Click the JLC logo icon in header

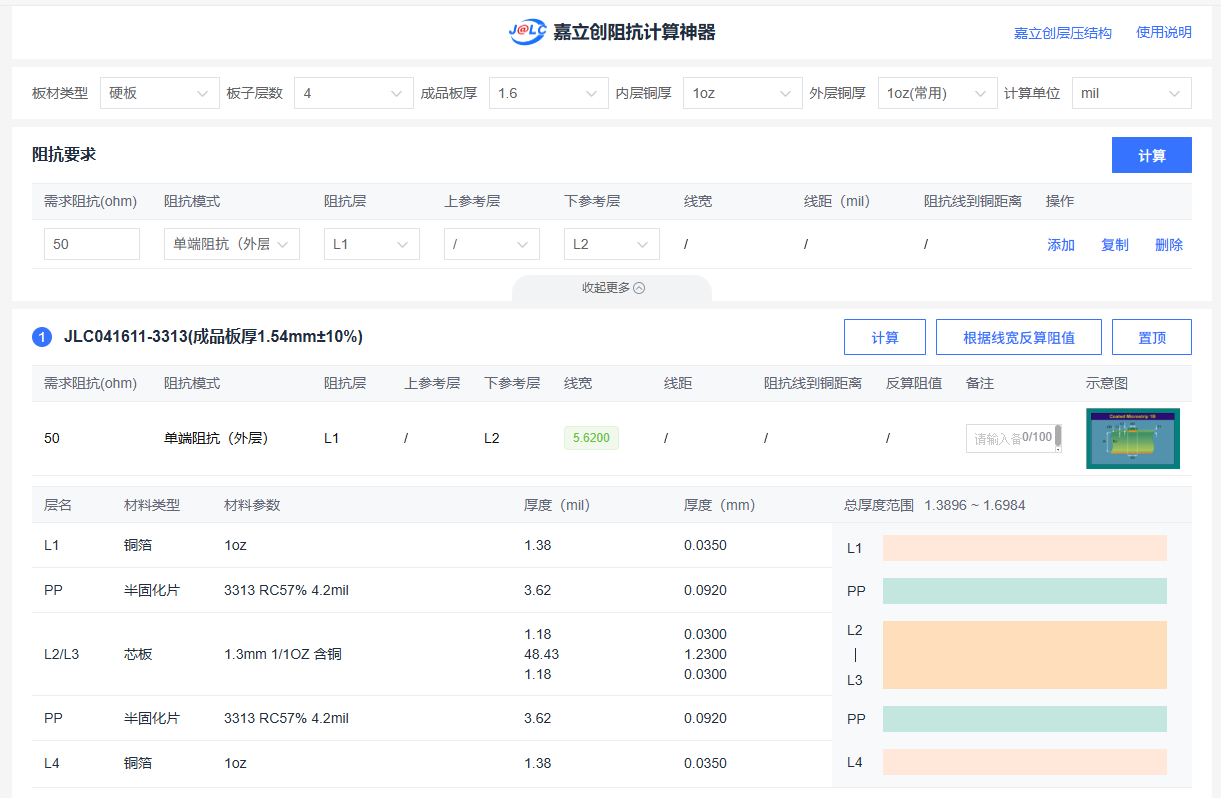click(x=527, y=32)
